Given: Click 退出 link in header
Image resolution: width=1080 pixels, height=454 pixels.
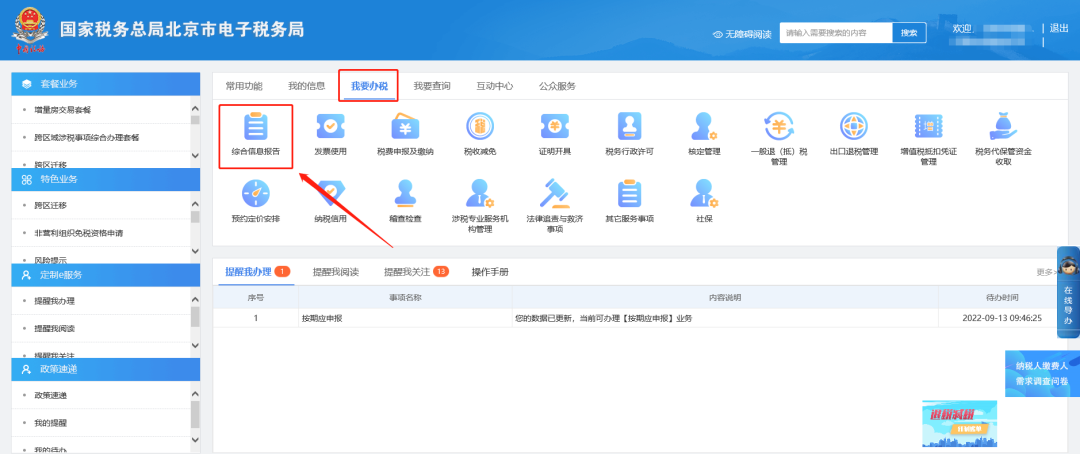Looking at the screenshot, I should [x=1058, y=28].
